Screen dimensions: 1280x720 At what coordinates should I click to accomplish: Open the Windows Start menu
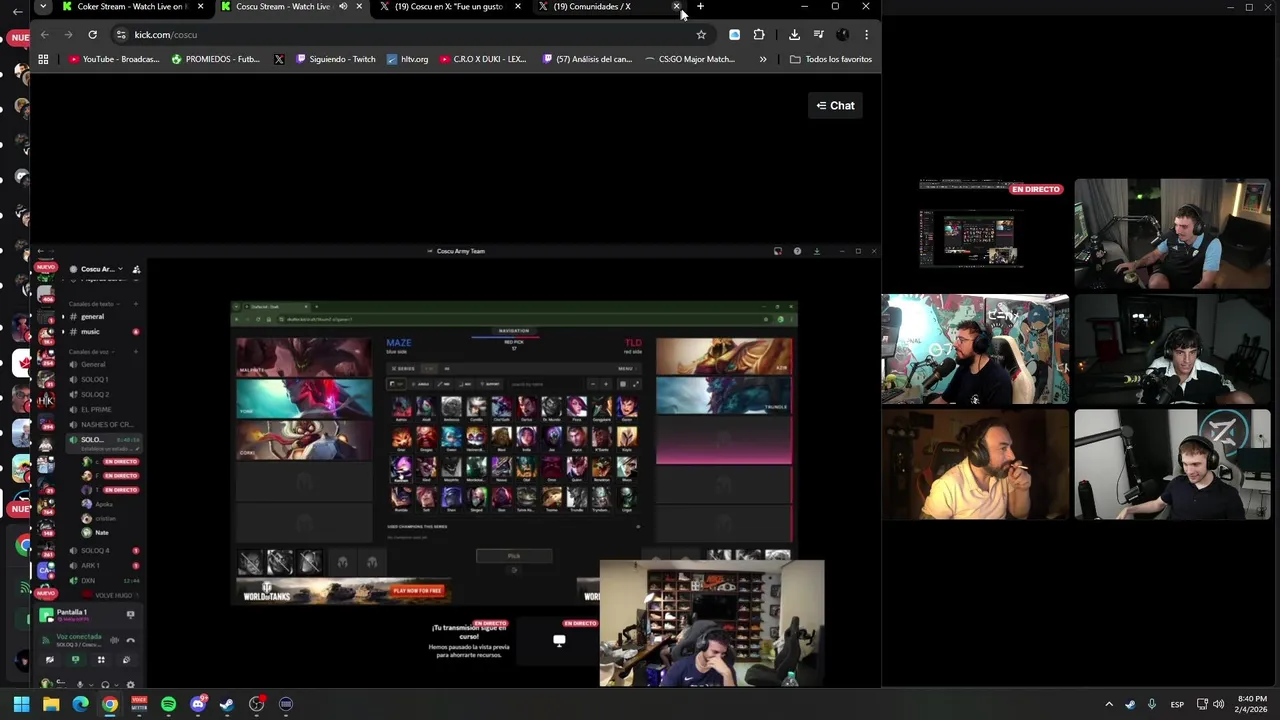[x=21, y=705]
